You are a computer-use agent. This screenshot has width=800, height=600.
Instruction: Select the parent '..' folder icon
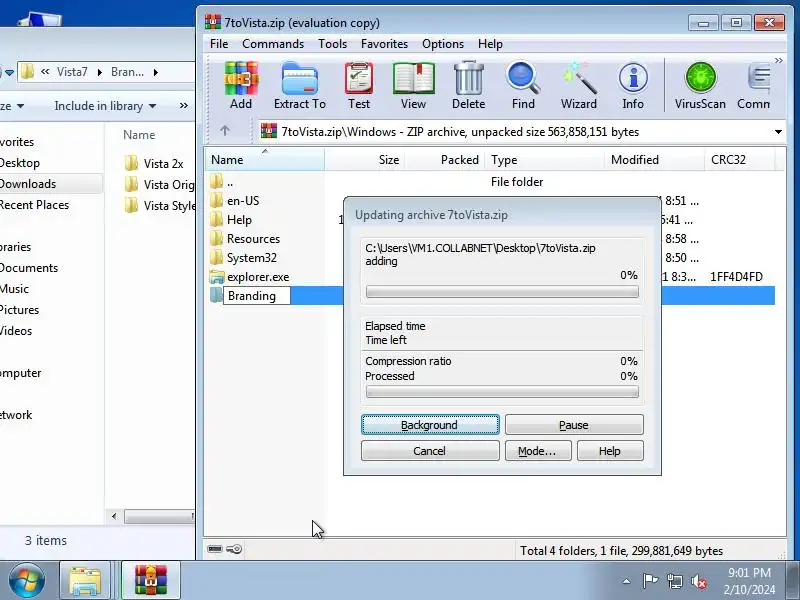[216, 181]
